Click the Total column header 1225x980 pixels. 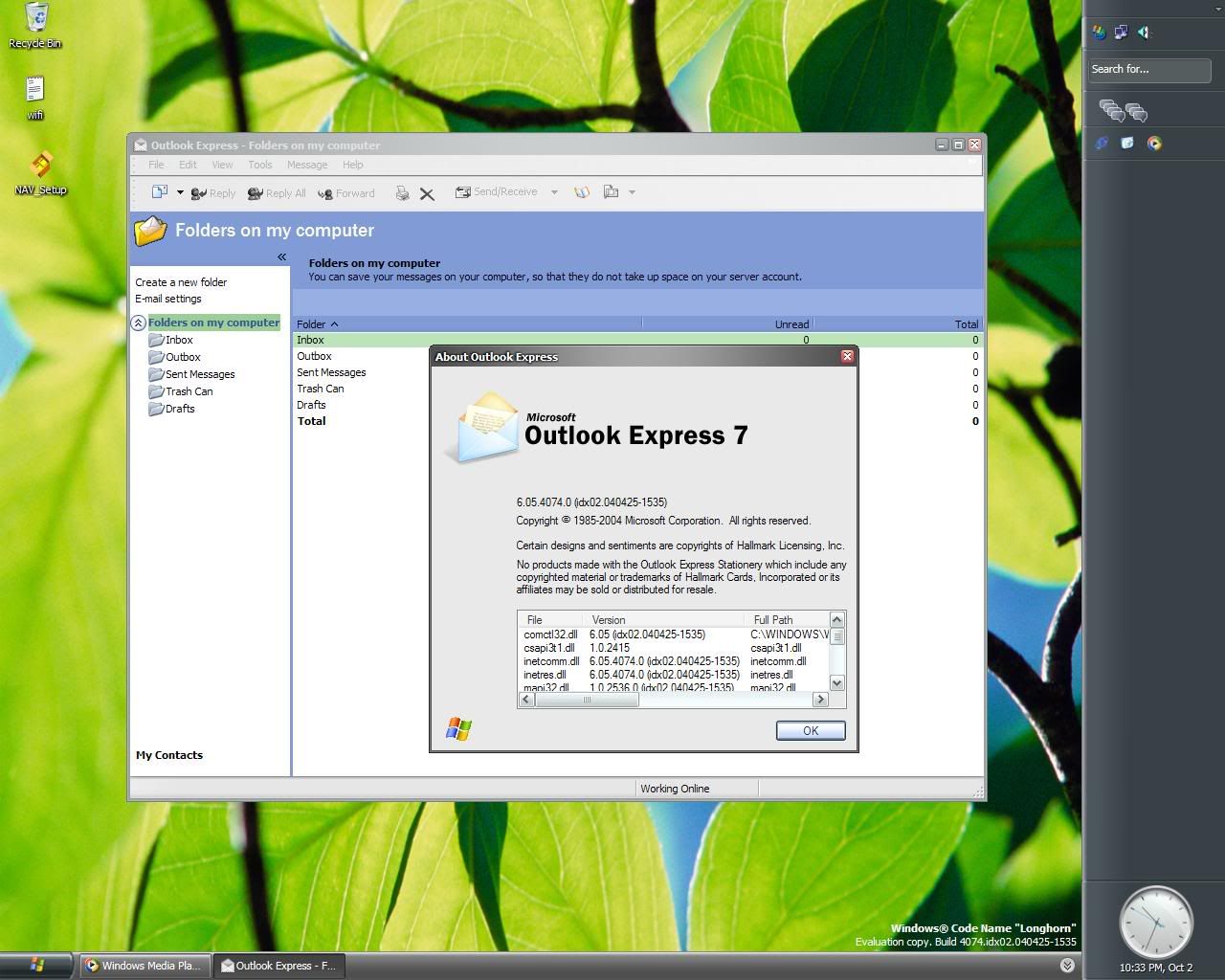[897, 324]
